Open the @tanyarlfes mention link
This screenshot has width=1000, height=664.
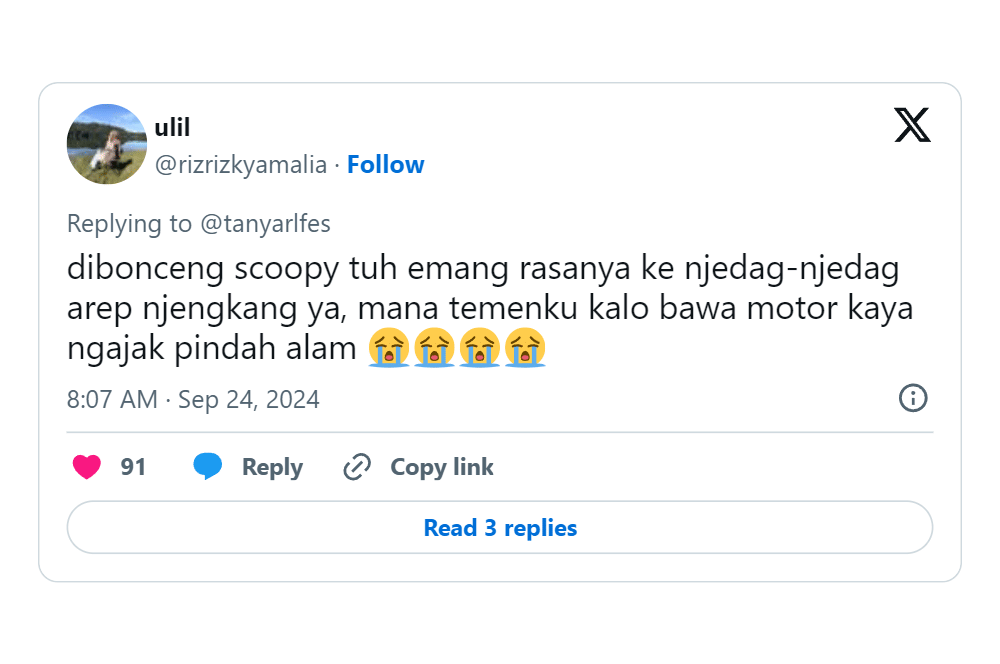[265, 224]
